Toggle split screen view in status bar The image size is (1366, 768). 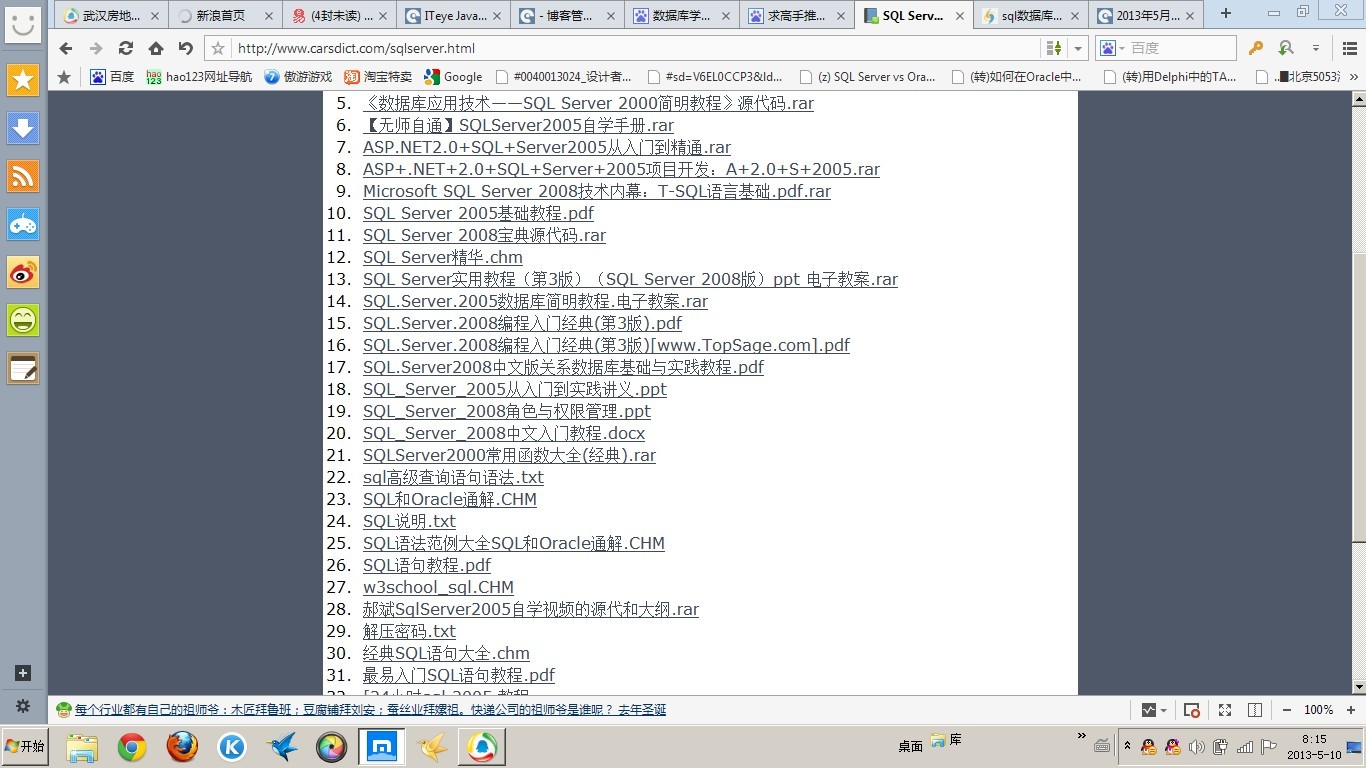[1255, 710]
